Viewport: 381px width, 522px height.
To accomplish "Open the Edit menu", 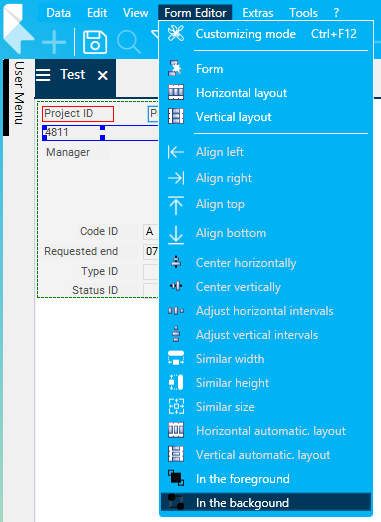I will click(x=97, y=13).
